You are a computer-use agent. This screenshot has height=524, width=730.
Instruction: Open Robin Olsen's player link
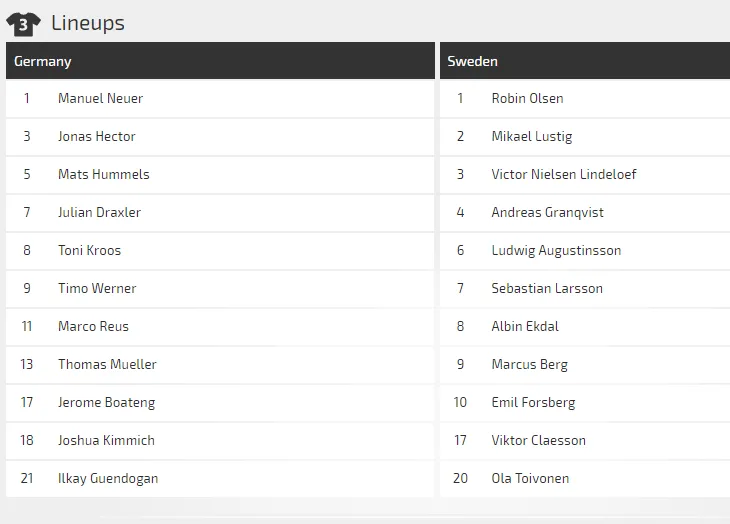[x=527, y=98]
